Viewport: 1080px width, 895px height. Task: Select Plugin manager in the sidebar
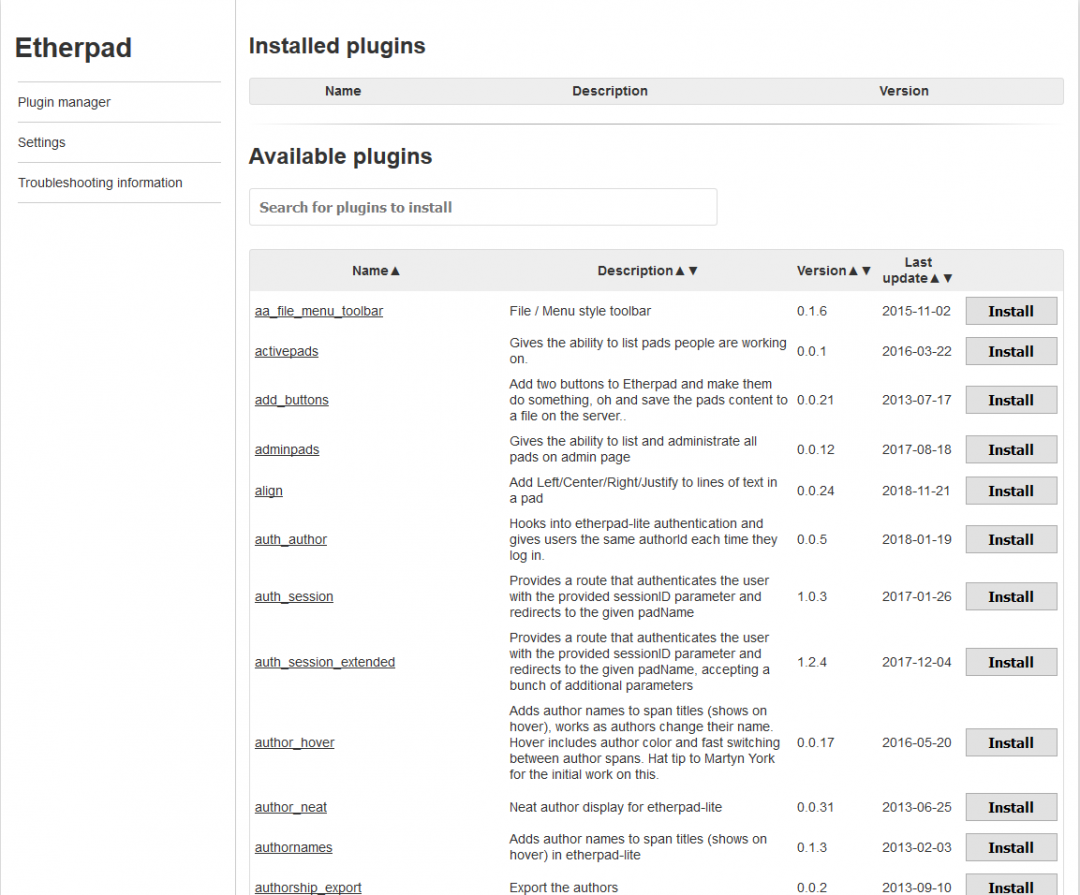(61, 102)
